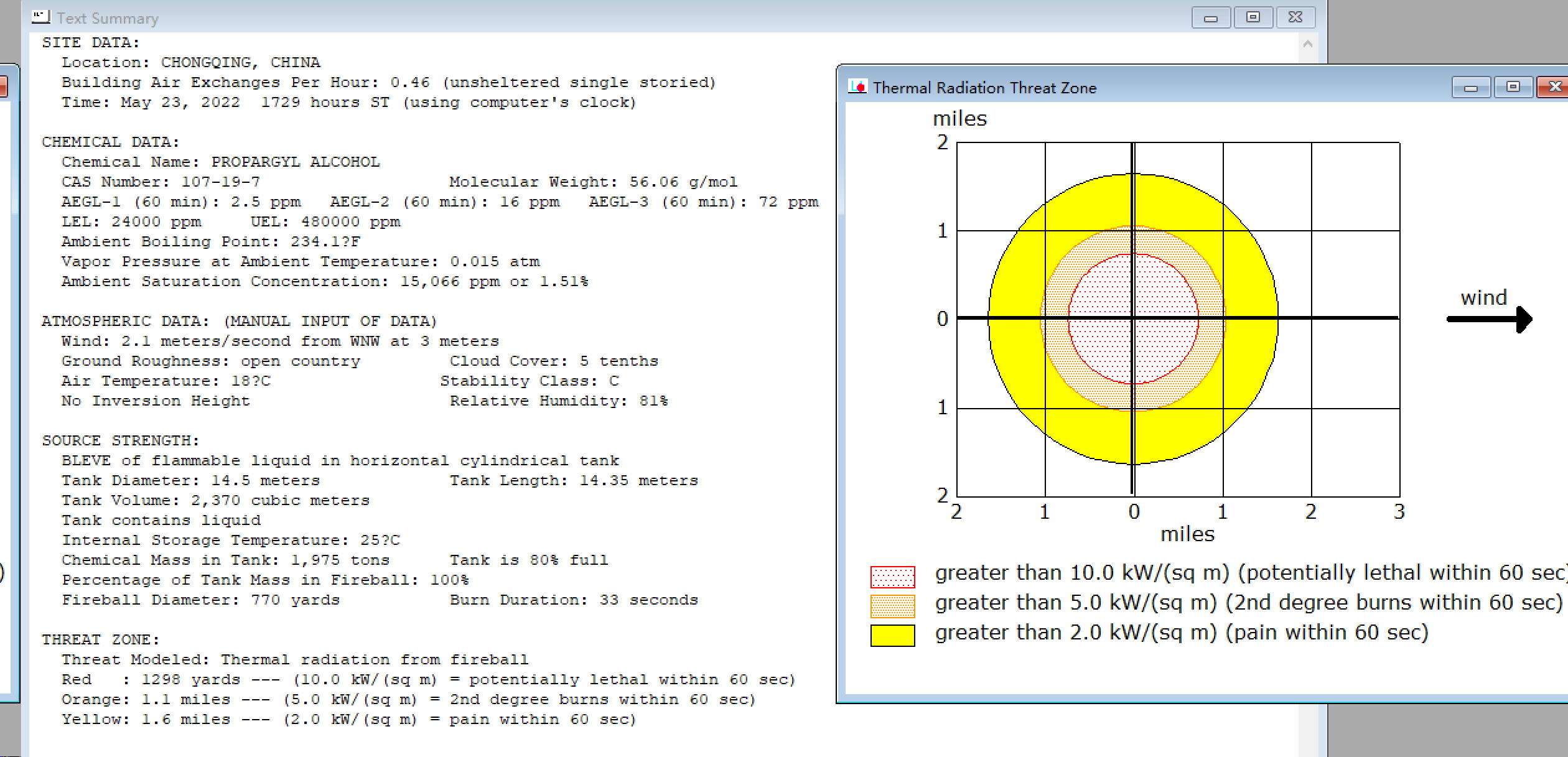
Task: Click the Thermal Radiation Threat Zone window icon
Action: (858, 87)
